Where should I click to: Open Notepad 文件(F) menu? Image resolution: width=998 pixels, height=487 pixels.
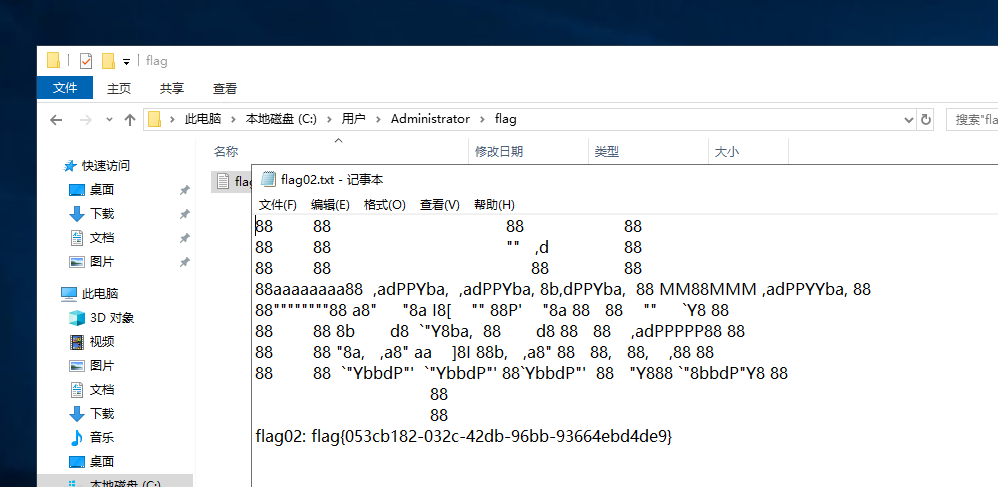click(x=278, y=204)
